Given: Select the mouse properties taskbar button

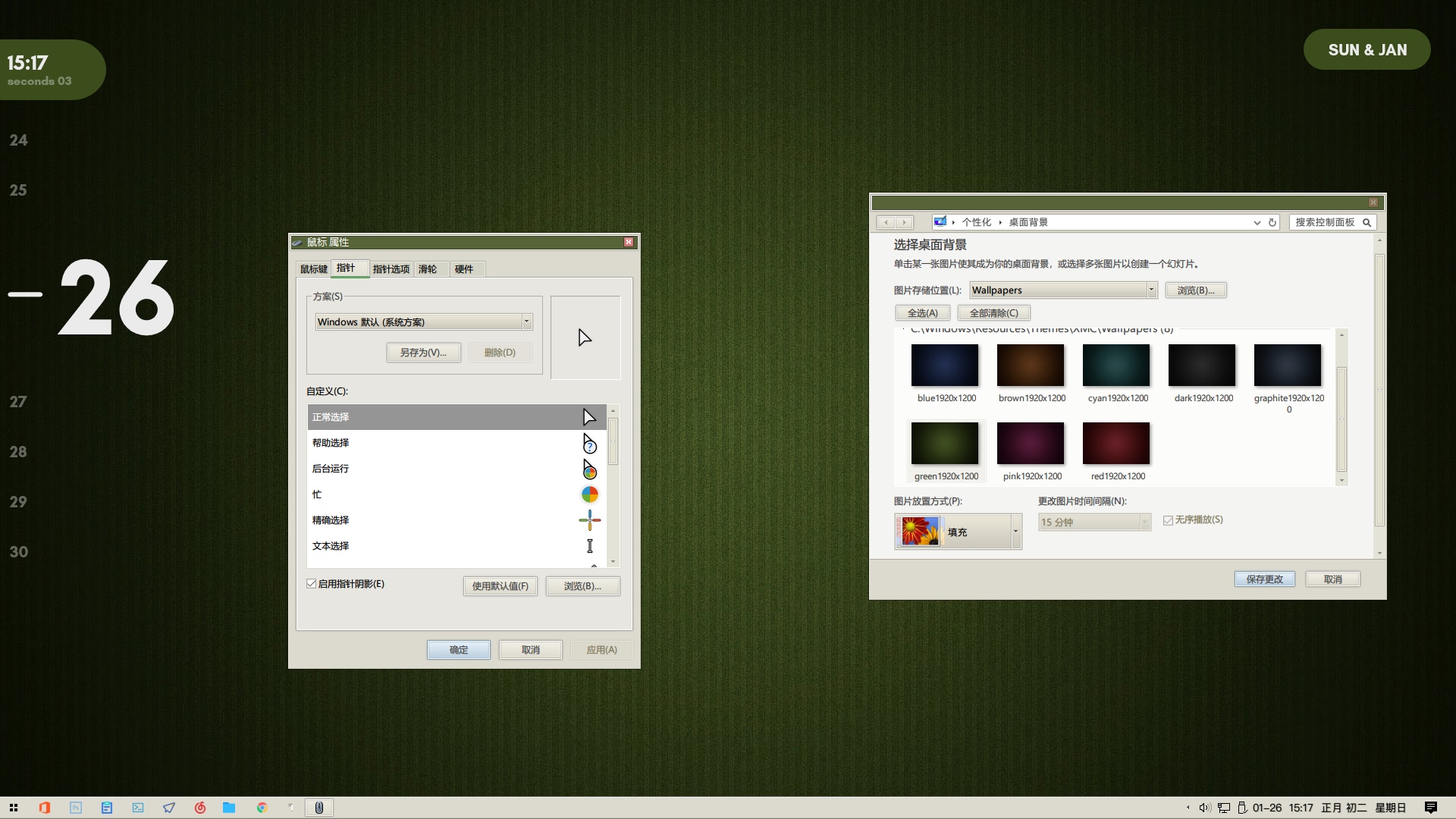Looking at the screenshot, I should (319, 808).
